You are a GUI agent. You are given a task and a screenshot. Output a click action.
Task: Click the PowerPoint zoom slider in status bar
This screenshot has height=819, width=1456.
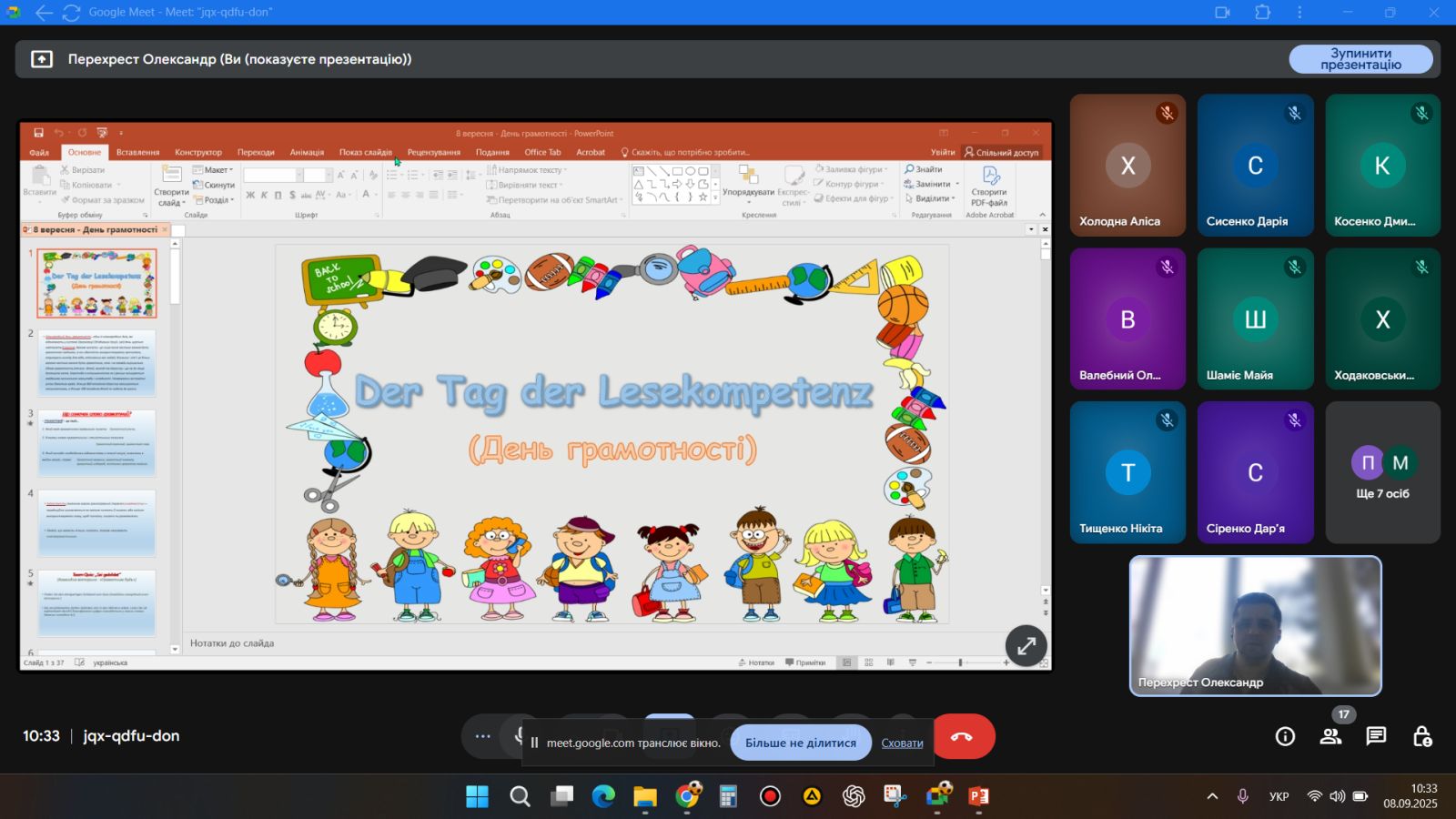(x=960, y=662)
